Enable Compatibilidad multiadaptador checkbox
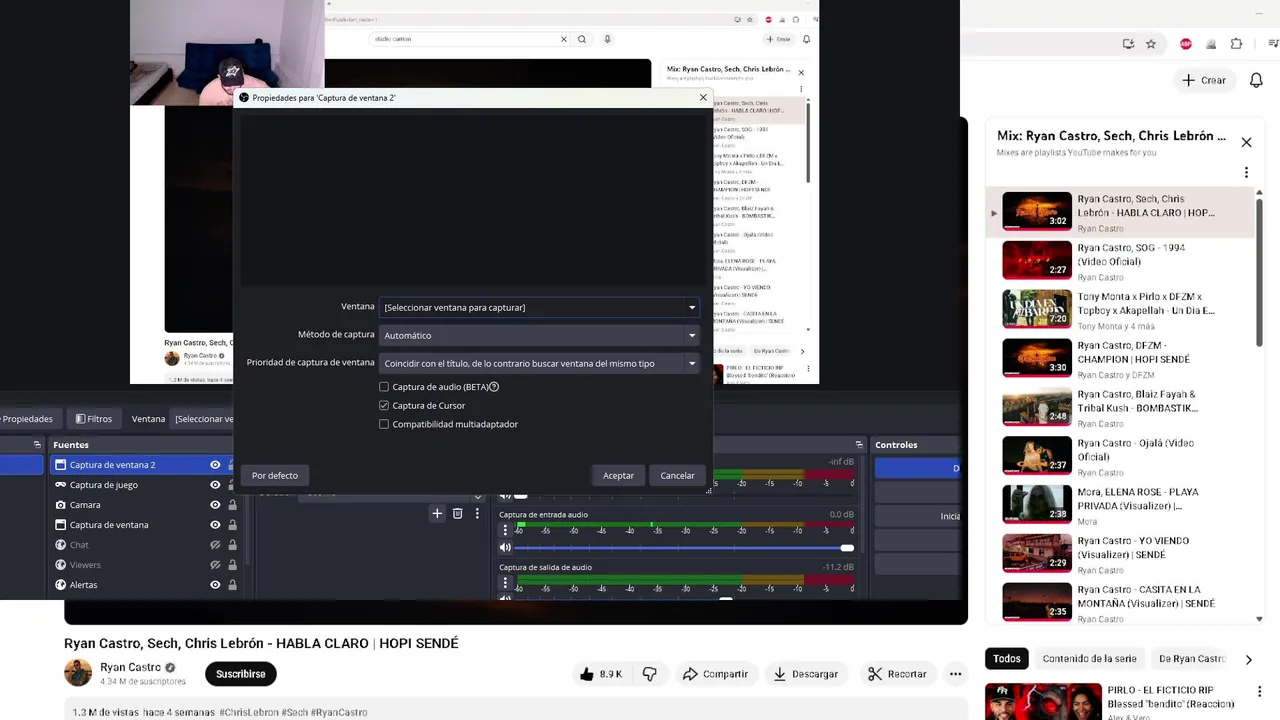1280x720 pixels. [384, 424]
